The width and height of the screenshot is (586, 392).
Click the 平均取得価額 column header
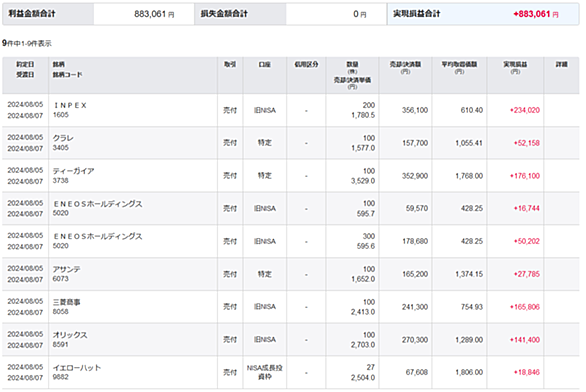click(459, 65)
